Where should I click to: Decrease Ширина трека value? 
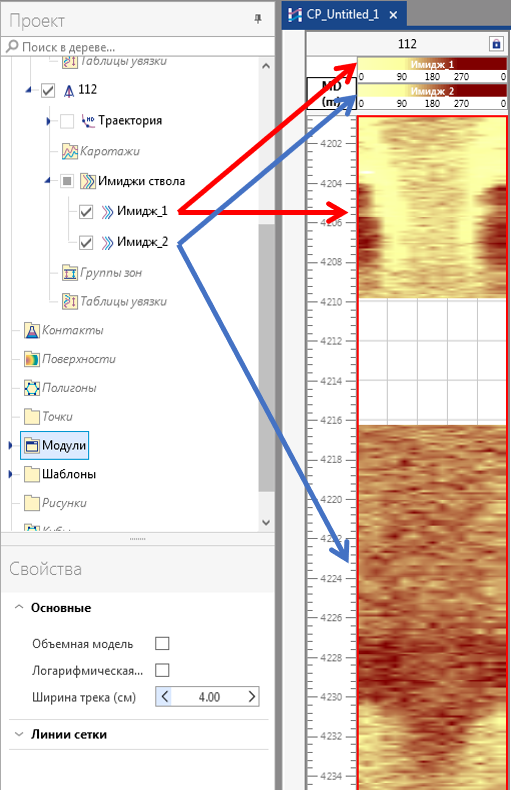click(x=164, y=697)
